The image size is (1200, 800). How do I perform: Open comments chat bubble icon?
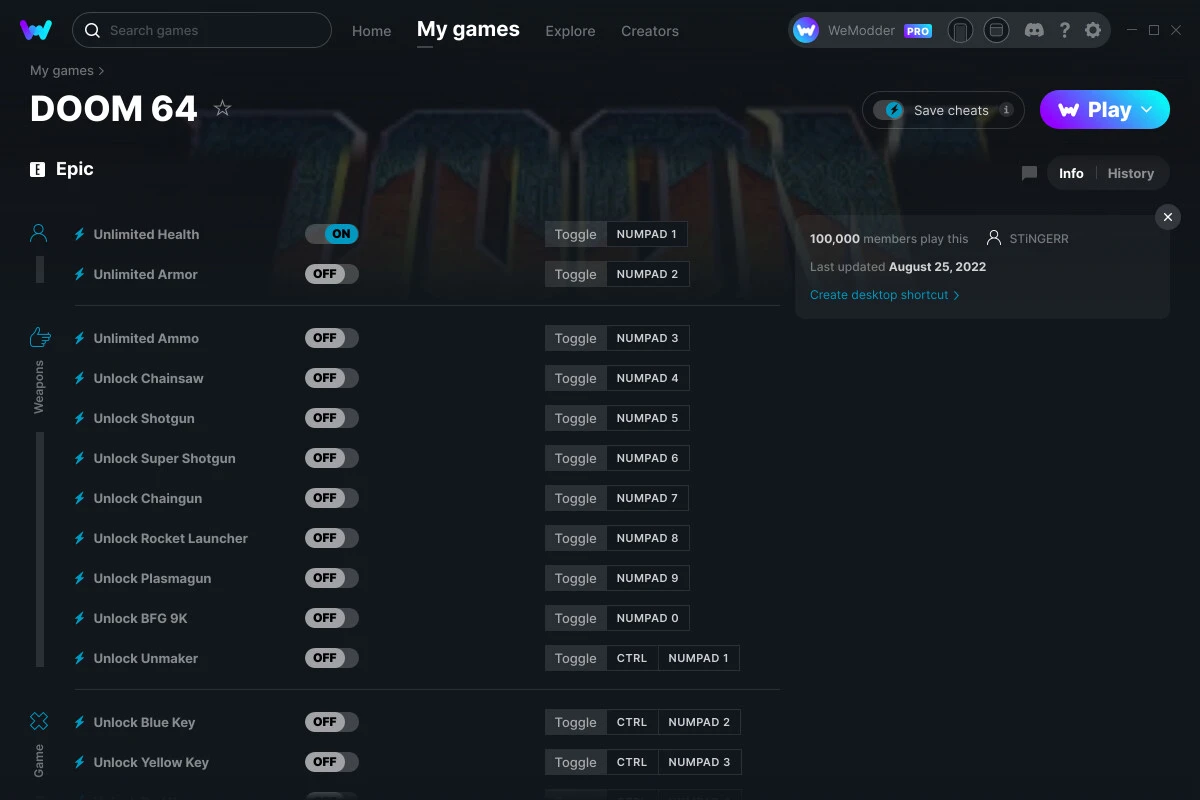[x=1029, y=173]
